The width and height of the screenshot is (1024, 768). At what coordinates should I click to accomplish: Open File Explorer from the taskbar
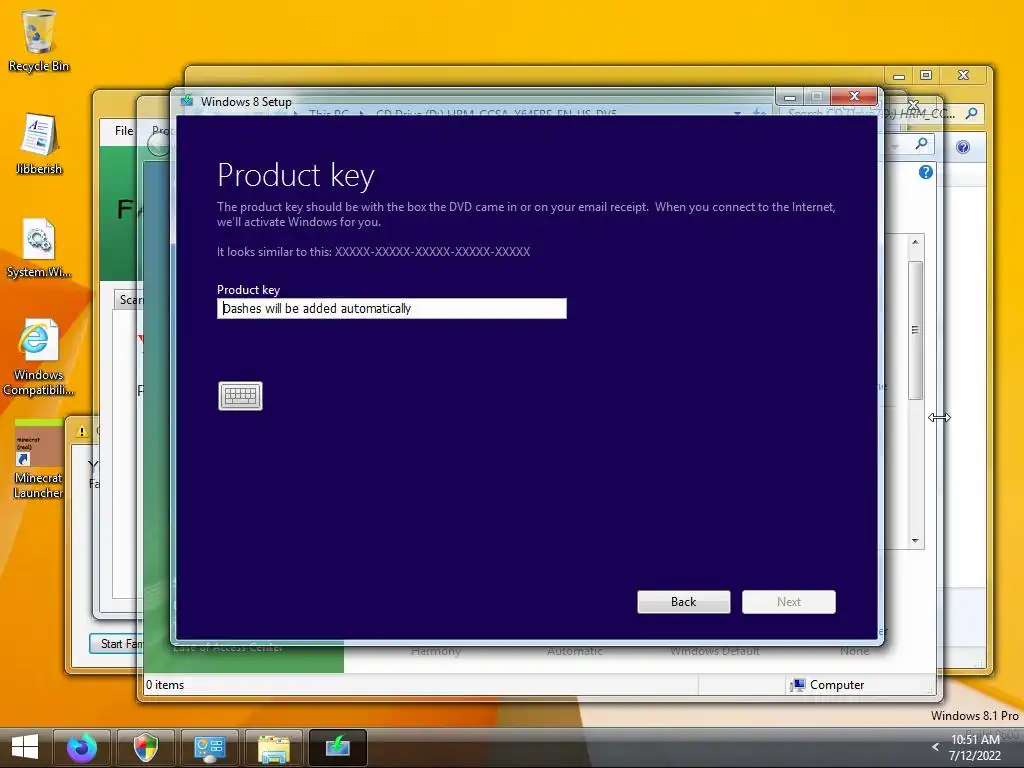pos(274,747)
